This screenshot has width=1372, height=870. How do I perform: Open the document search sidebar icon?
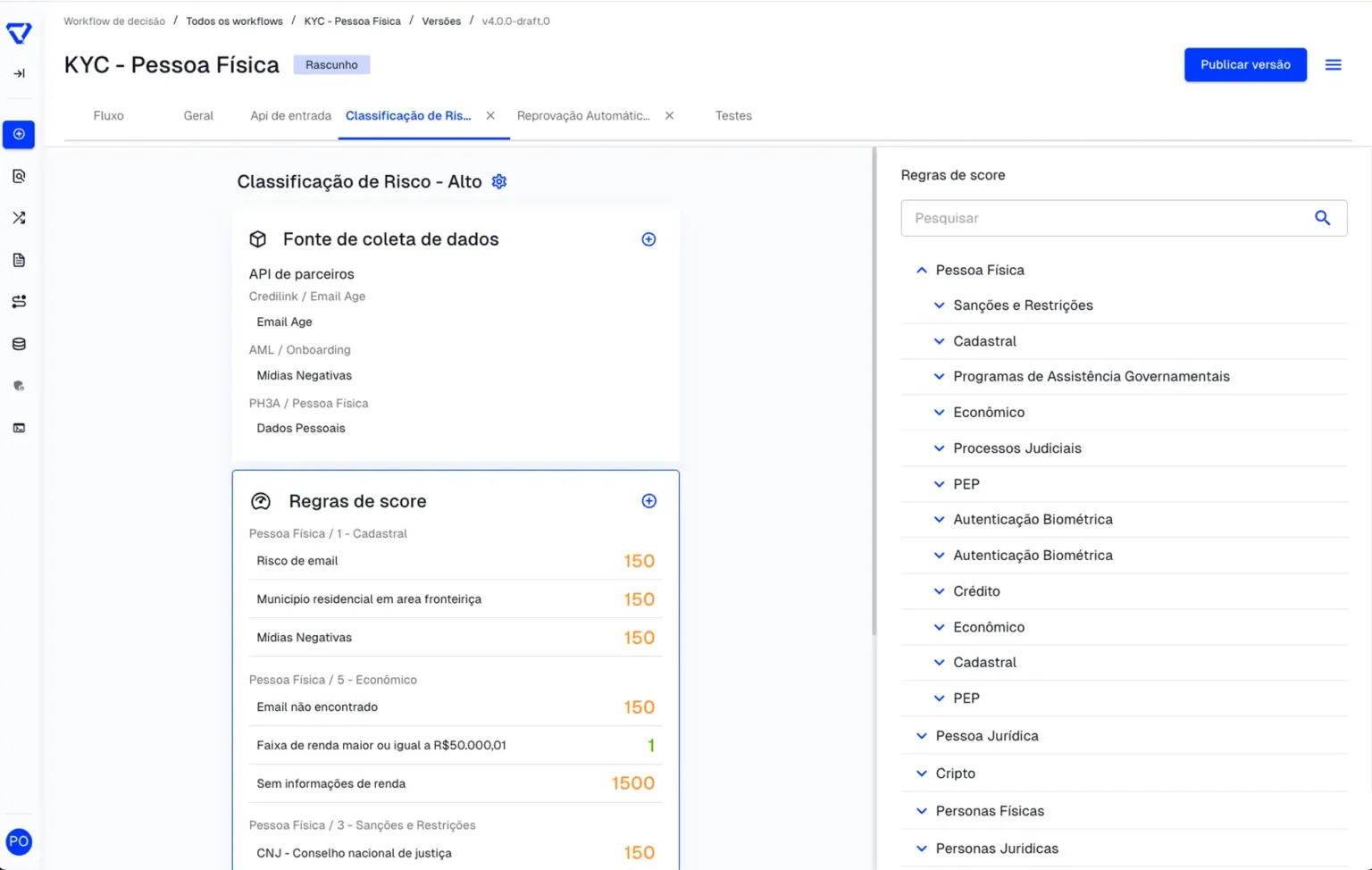pyautogui.click(x=19, y=176)
